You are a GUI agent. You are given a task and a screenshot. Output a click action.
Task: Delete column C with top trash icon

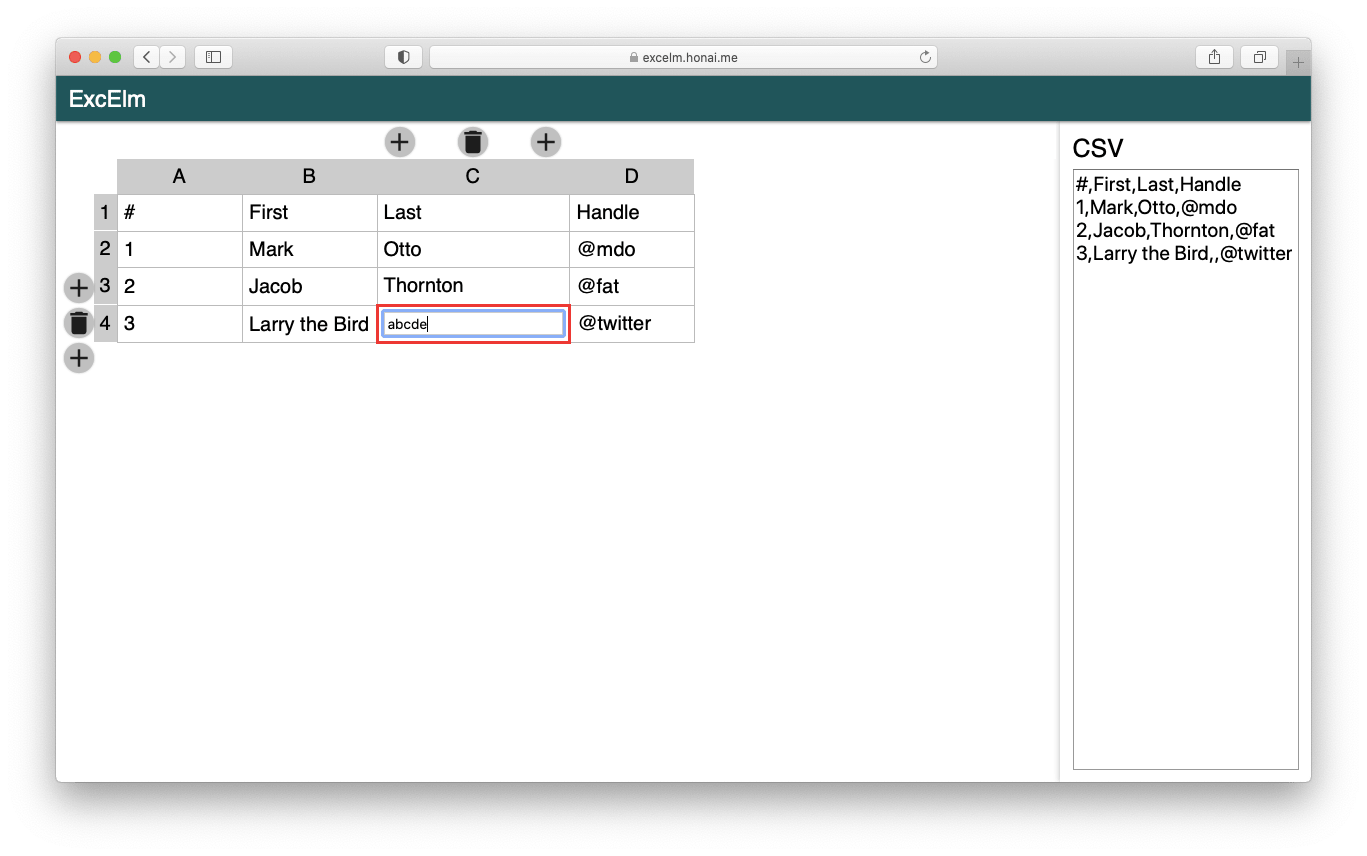[473, 142]
